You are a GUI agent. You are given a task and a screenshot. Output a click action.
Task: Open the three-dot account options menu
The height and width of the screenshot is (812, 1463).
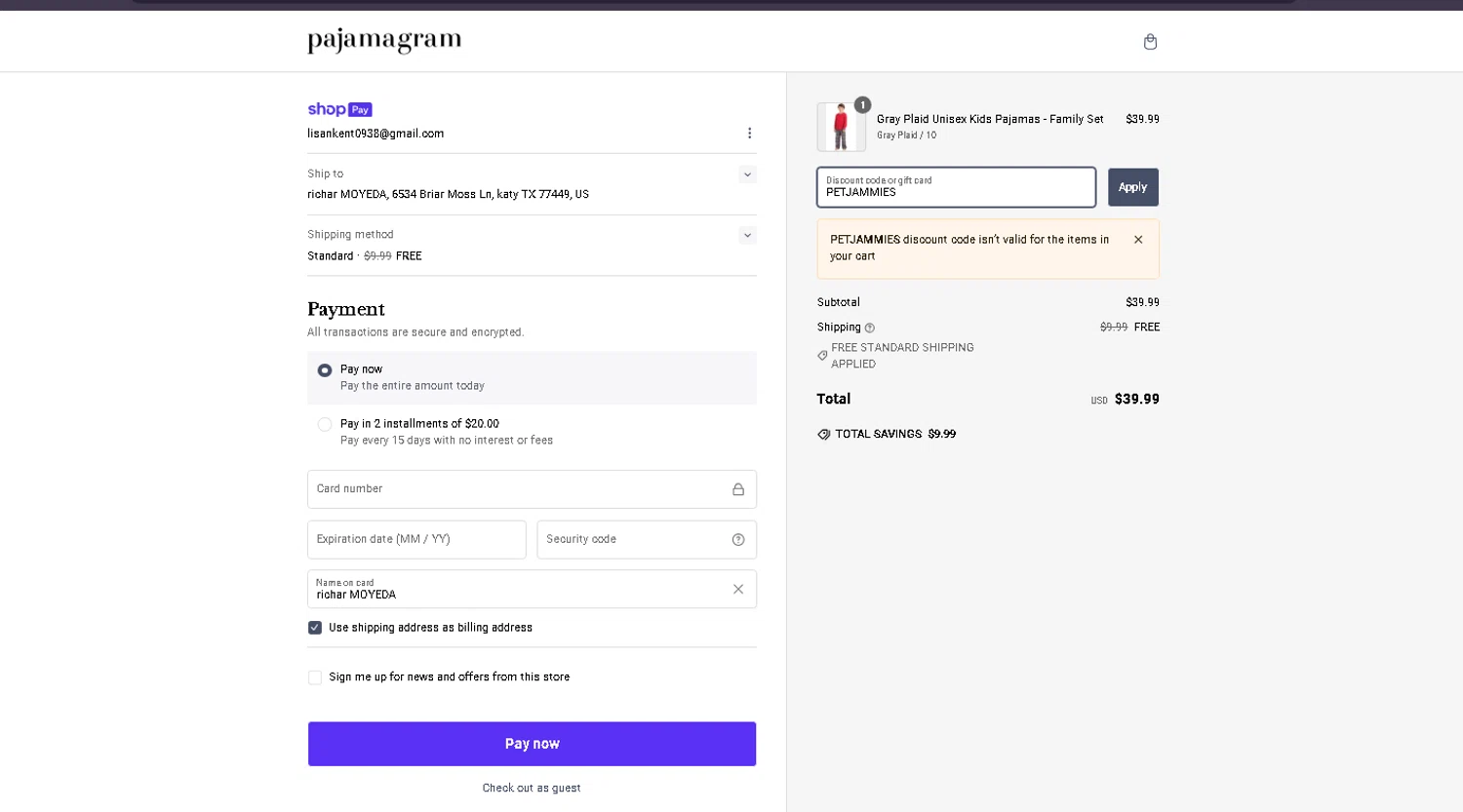(x=749, y=134)
